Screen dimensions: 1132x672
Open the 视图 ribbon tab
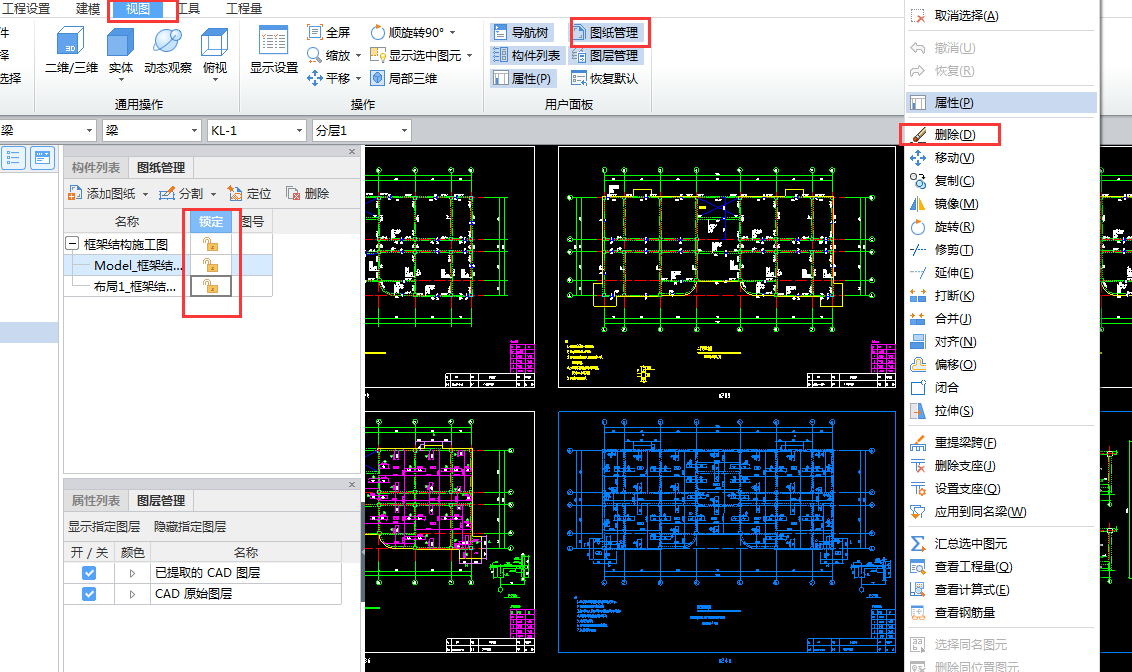137,9
